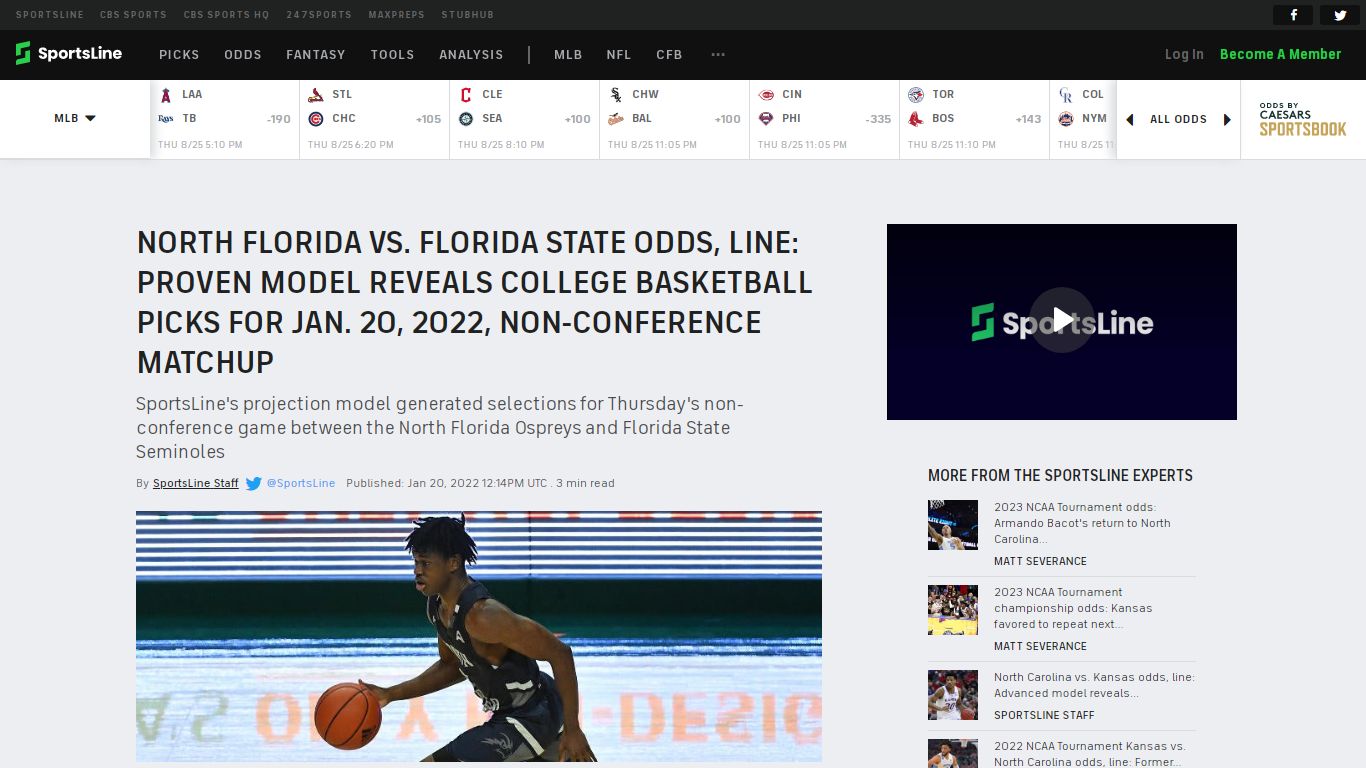Open the All Odds link
The width and height of the screenshot is (1366, 768).
1178,120
